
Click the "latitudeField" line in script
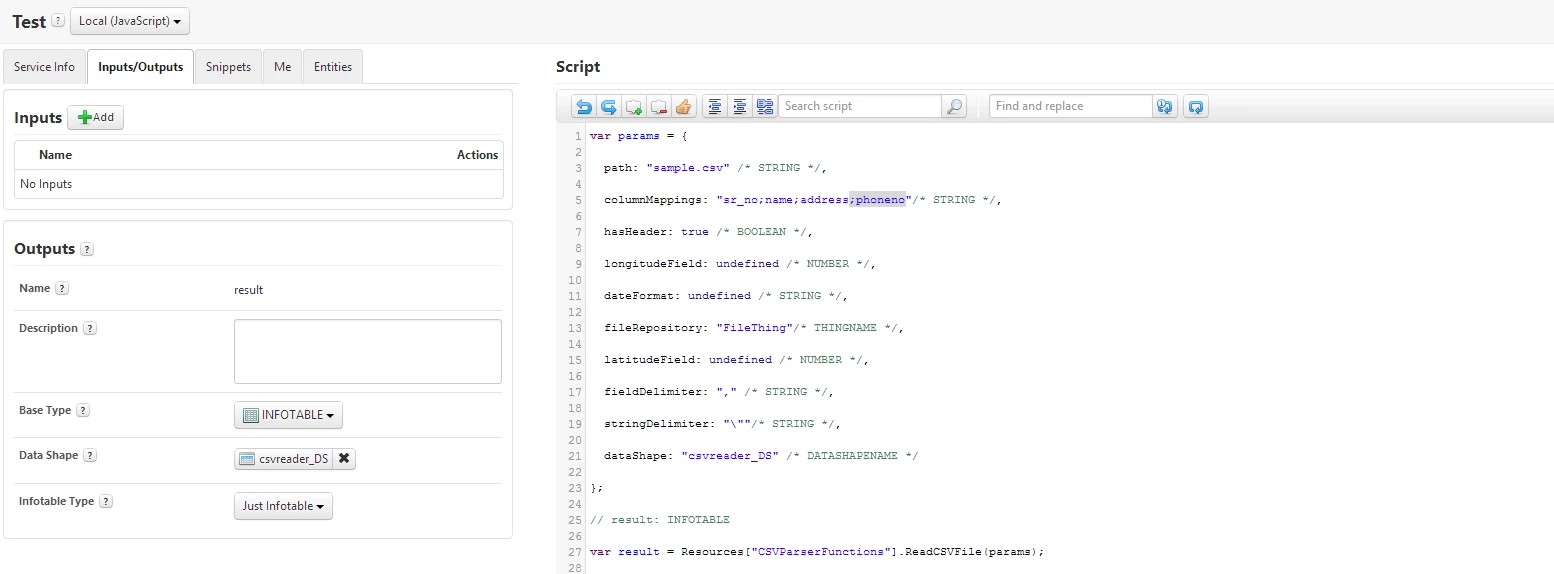coord(736,360)
